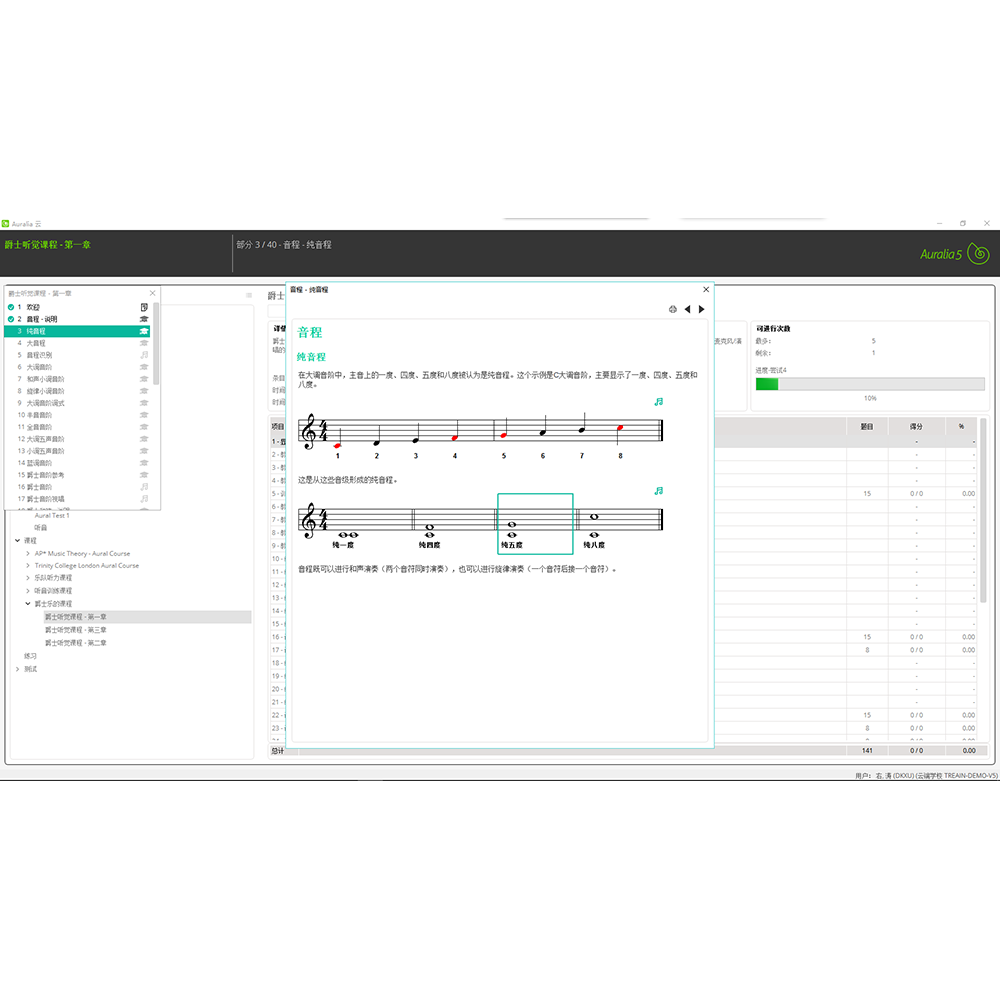This screenshot has width=1000, height=1000.
Task: Collapse the 爵士乐的课程 tree node
Action: click(x=28, y=604)
